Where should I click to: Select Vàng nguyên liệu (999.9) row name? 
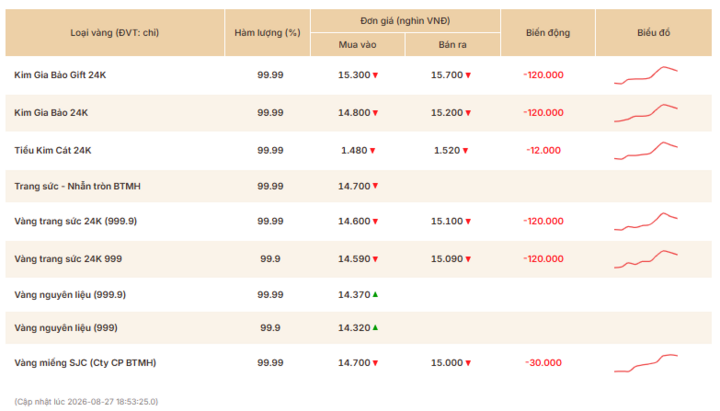70,295
